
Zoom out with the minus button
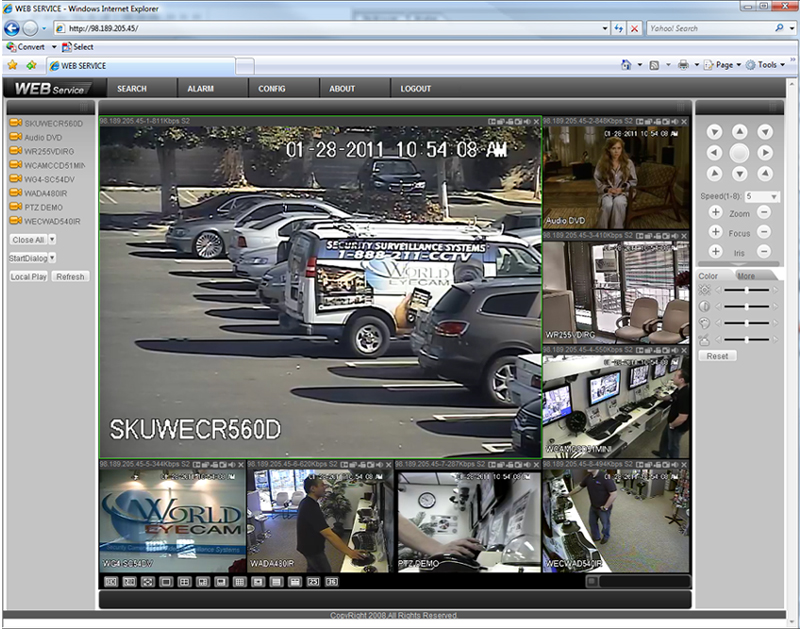point(763,212)
